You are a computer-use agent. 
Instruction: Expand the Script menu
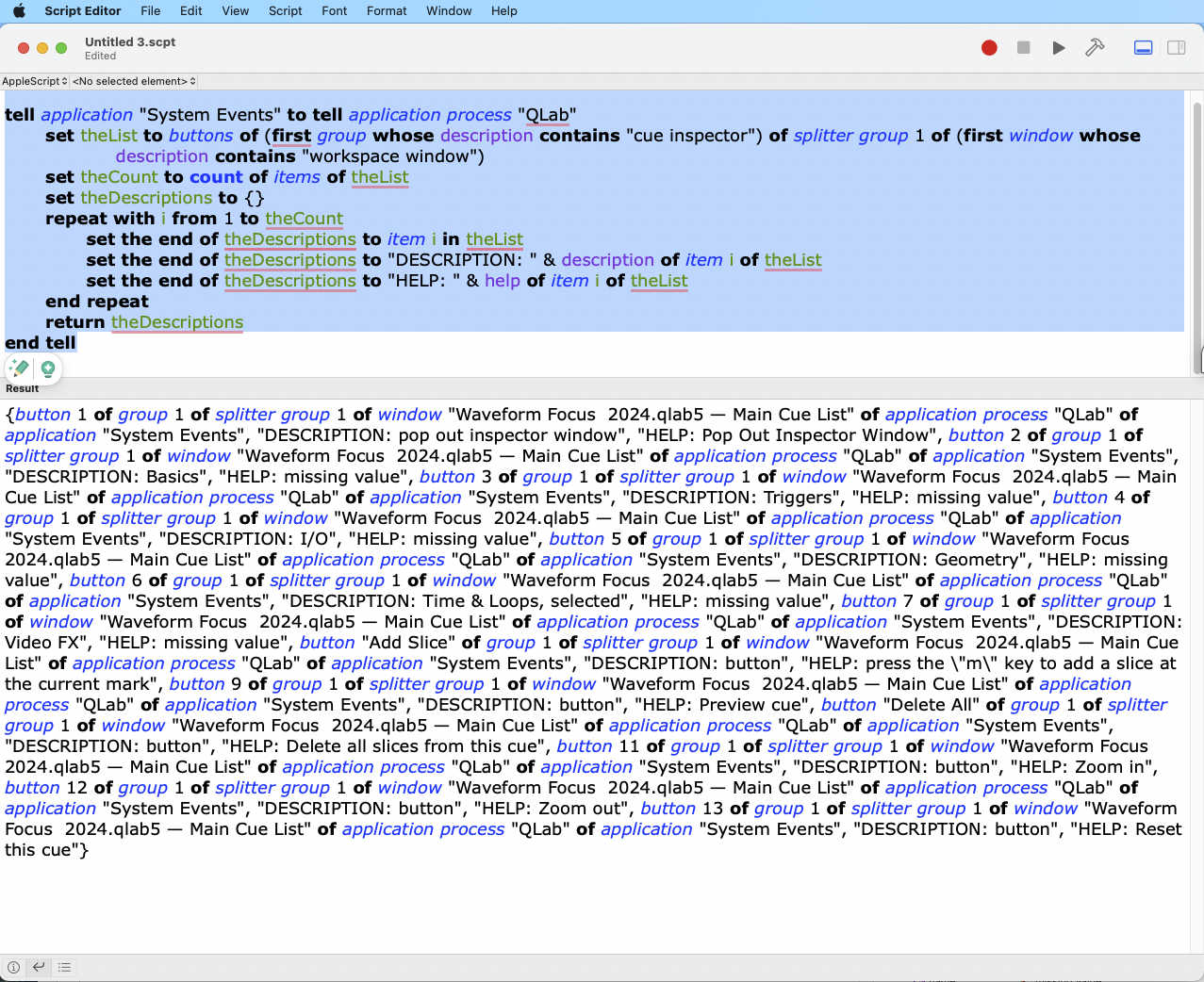(x=284, y=10)
